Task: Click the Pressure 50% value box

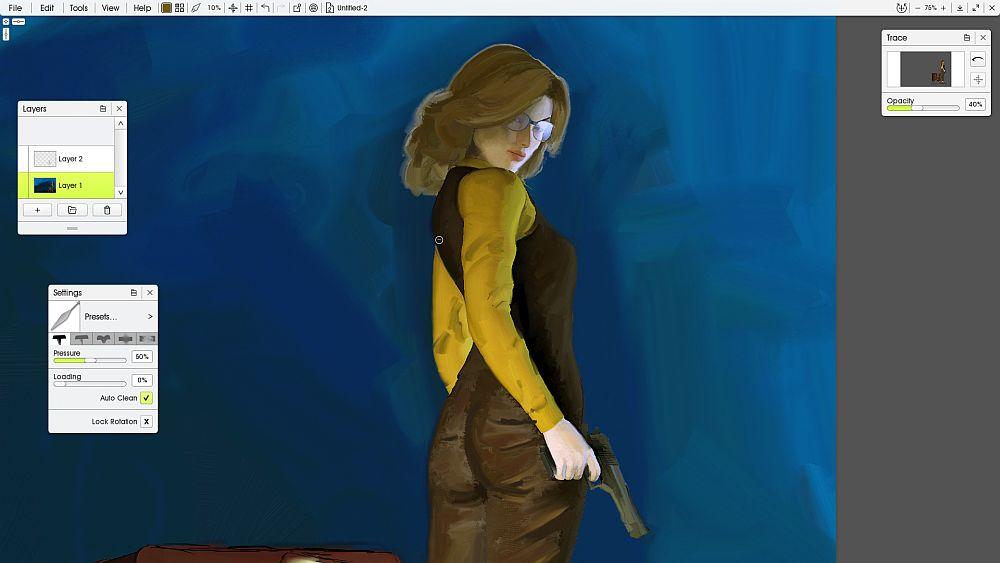Action: [142, 357]
